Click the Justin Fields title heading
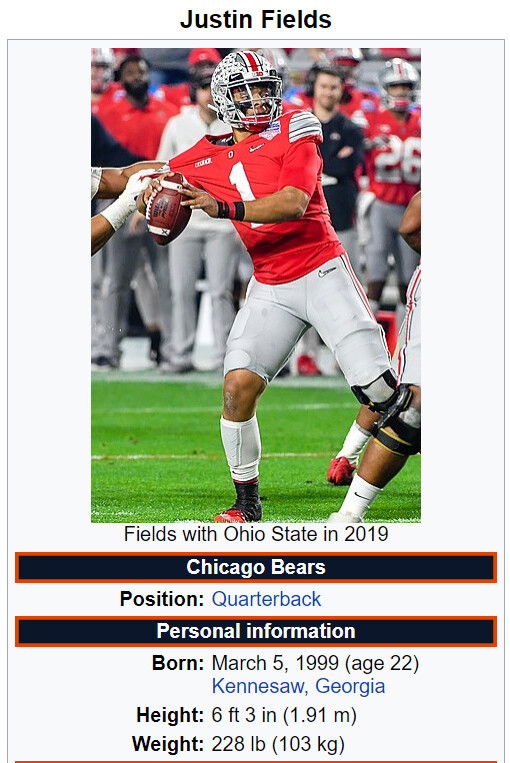Viewport: 510px width, 763px height. pyautogui.click(x=255, y=19)
